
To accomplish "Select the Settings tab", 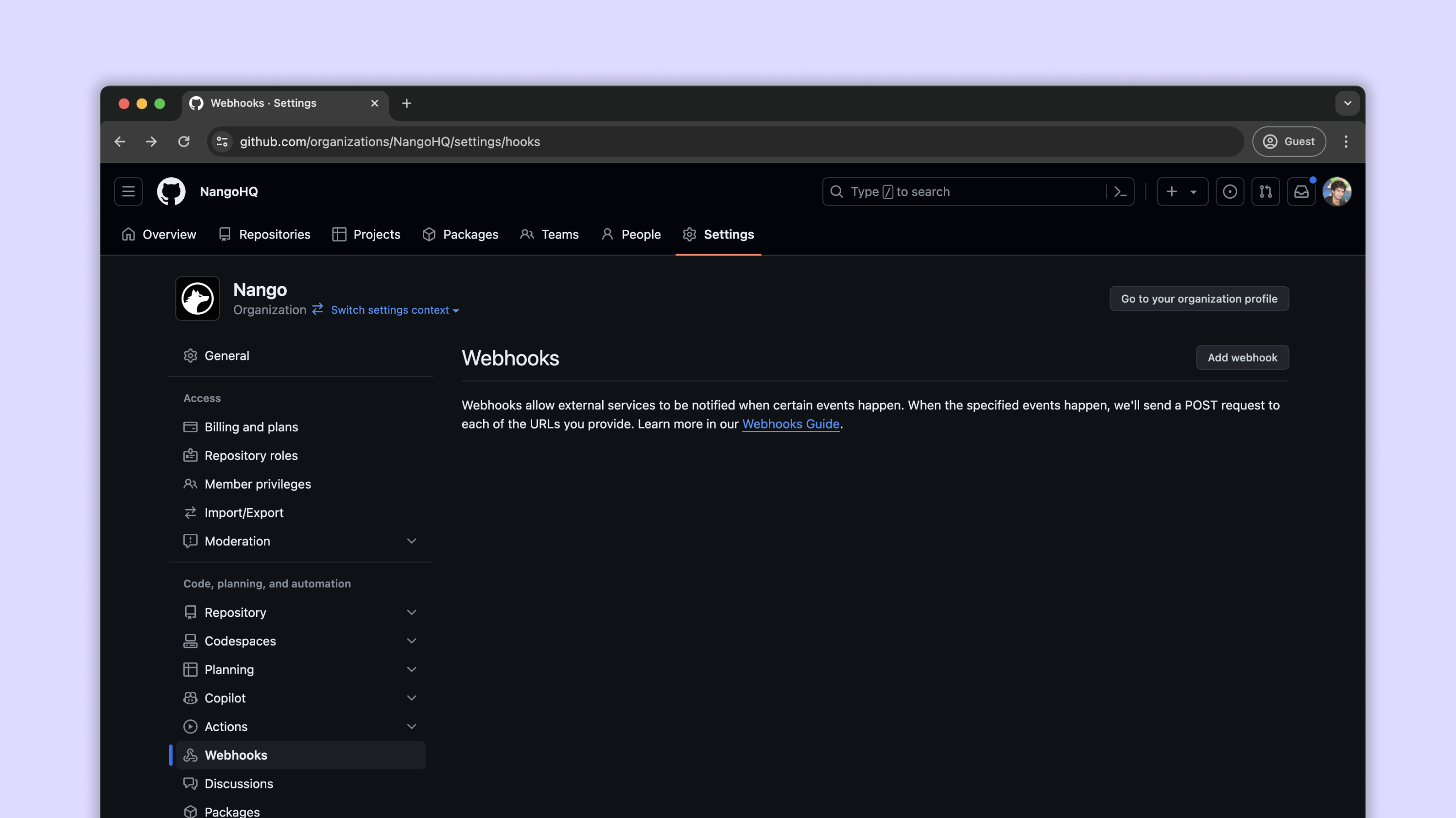I will [x=718, y=235].
